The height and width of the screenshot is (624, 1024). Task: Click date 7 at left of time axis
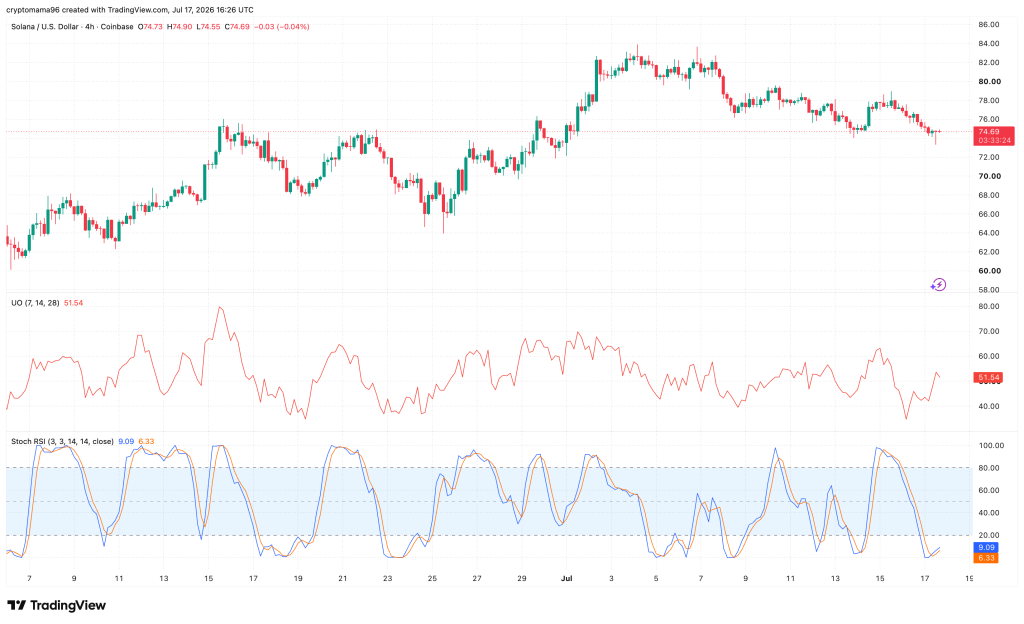[x=29, y=578]
